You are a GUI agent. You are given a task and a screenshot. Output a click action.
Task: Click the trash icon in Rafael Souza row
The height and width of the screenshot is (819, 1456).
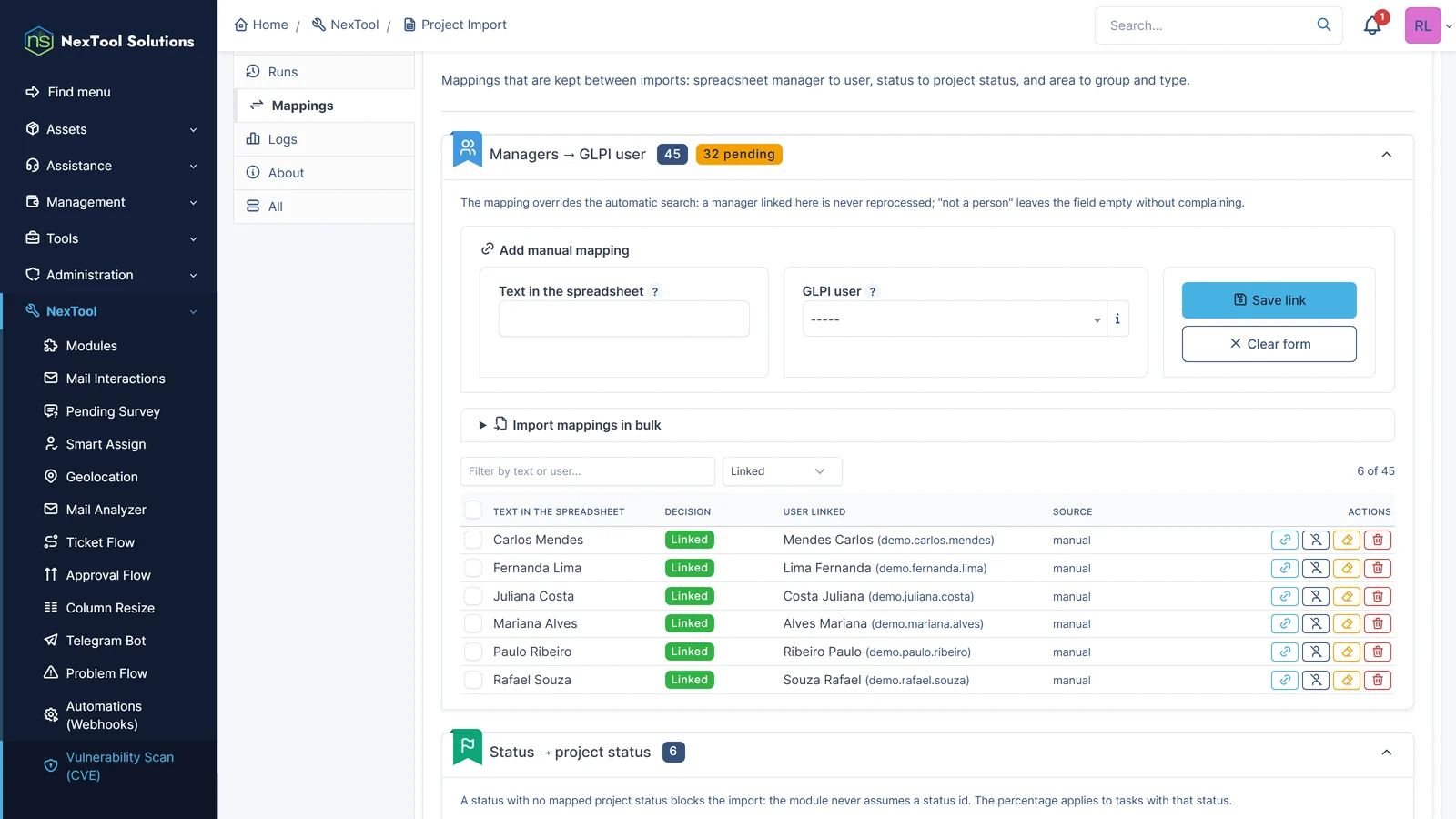pos(1377,680)
